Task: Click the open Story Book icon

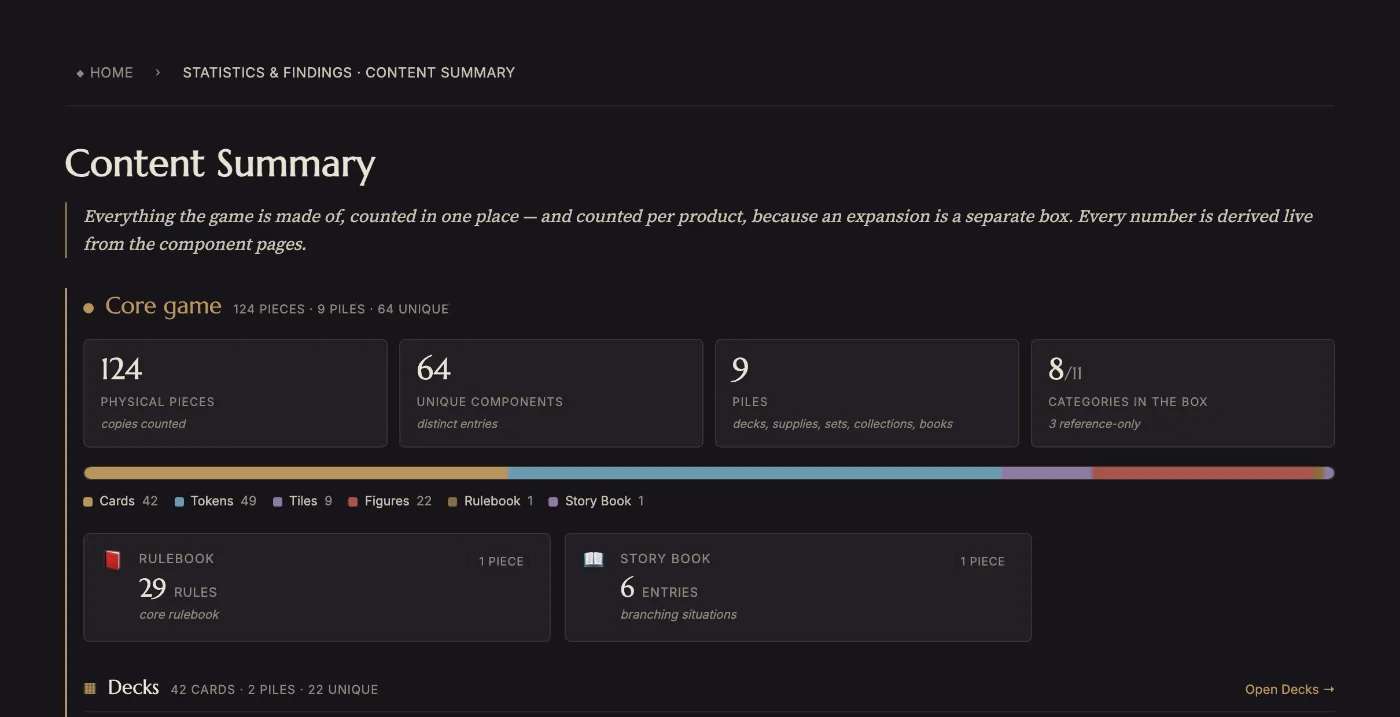Action: pos(594,559)
